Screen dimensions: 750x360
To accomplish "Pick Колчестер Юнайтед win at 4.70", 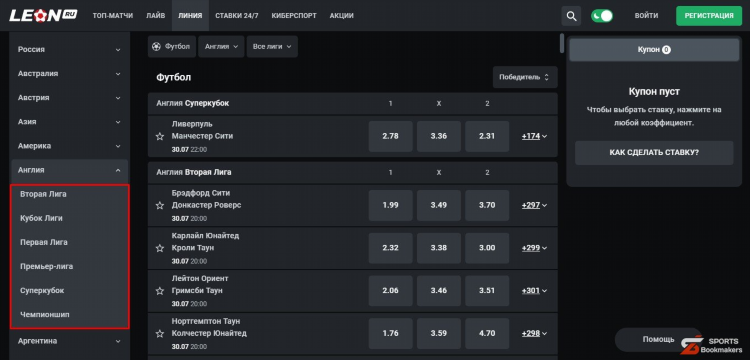I will click(487, 333).
